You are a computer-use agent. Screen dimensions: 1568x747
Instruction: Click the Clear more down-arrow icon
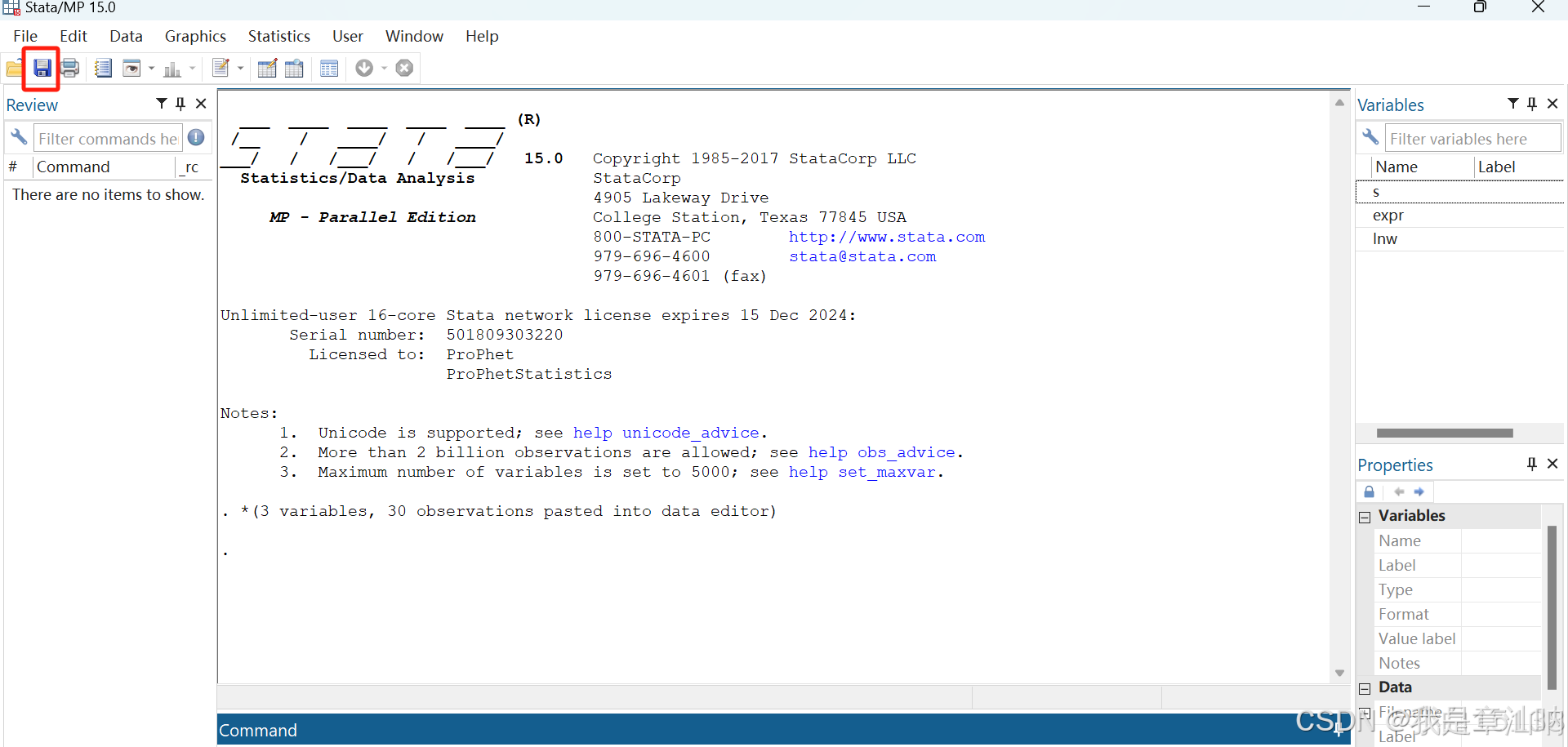point(364,68)
